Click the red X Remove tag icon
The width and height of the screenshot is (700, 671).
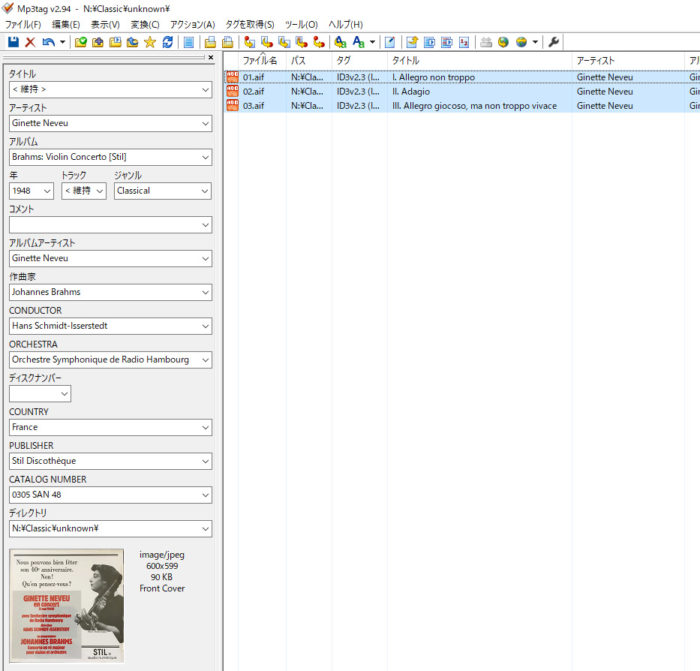tap(30, 42)
